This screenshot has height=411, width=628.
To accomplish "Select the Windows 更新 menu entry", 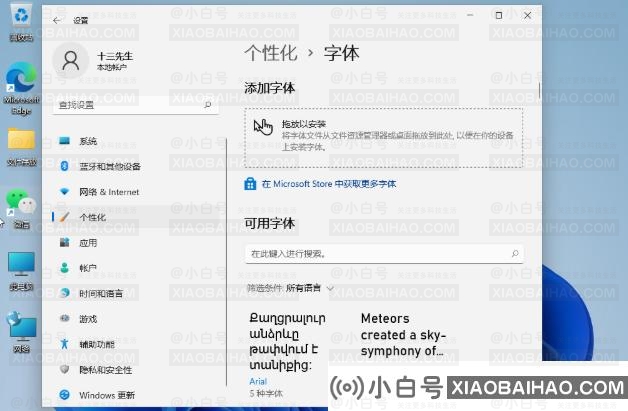I will [136, 395].
